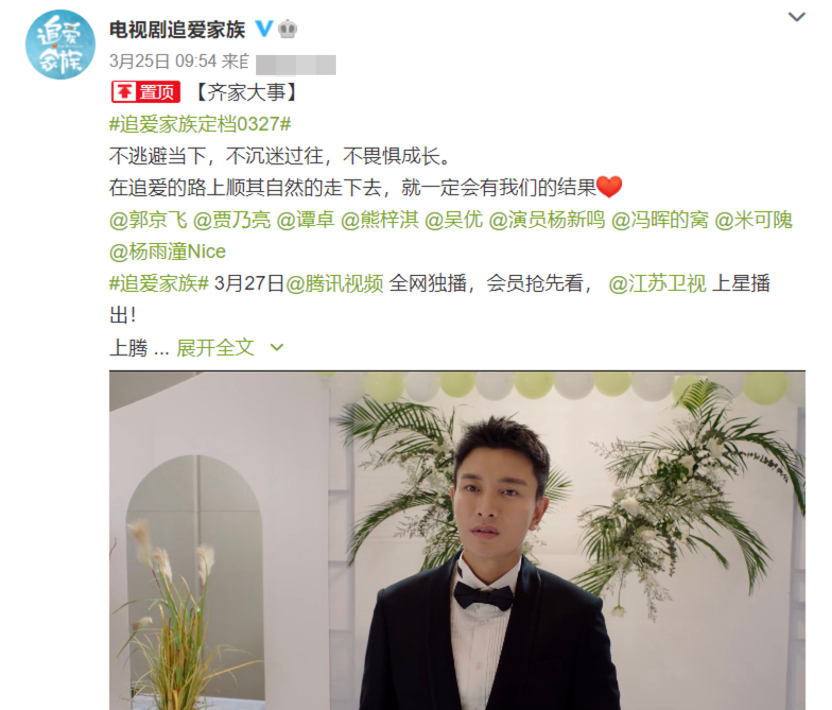Open @腾讯视频 mention link
The image size is (832, 710).
(334, 283)
